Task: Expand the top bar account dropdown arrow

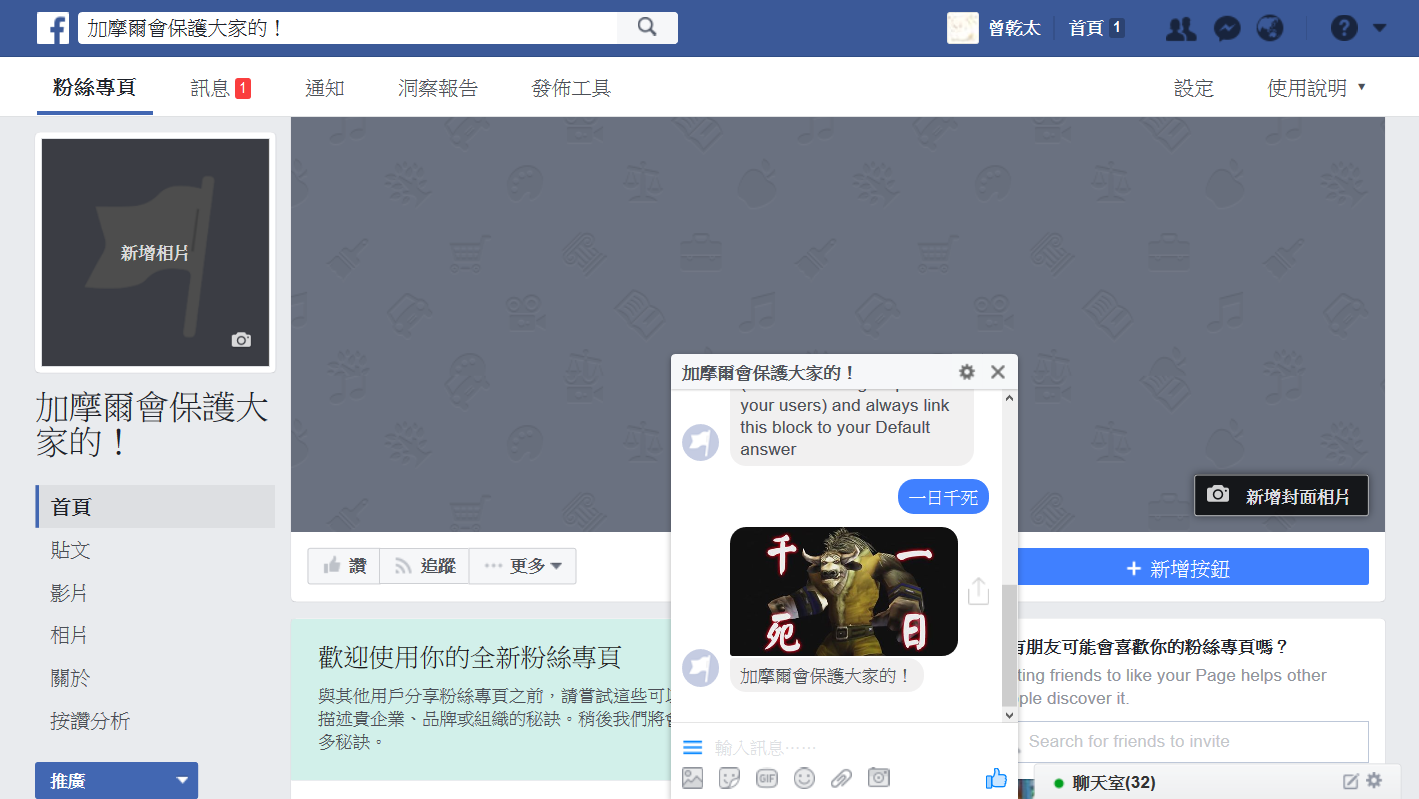Action: tap(1380, 28)
